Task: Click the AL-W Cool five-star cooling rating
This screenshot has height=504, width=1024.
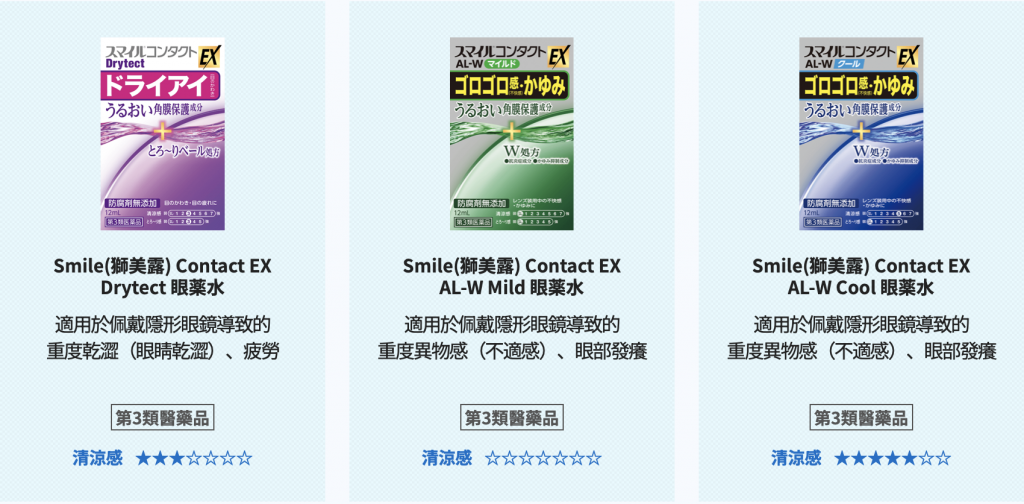Action: 893,458
